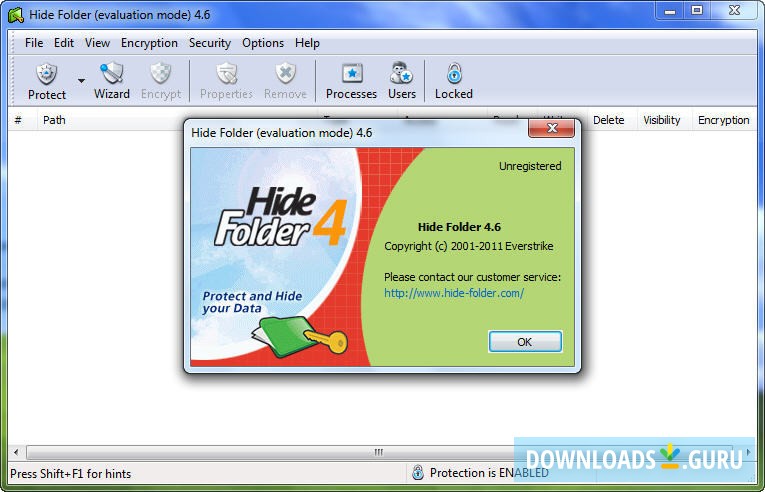The height and width of the screenshot is (492, 765).
Task: Click the Visibility column header
Action: pos(662,120)
